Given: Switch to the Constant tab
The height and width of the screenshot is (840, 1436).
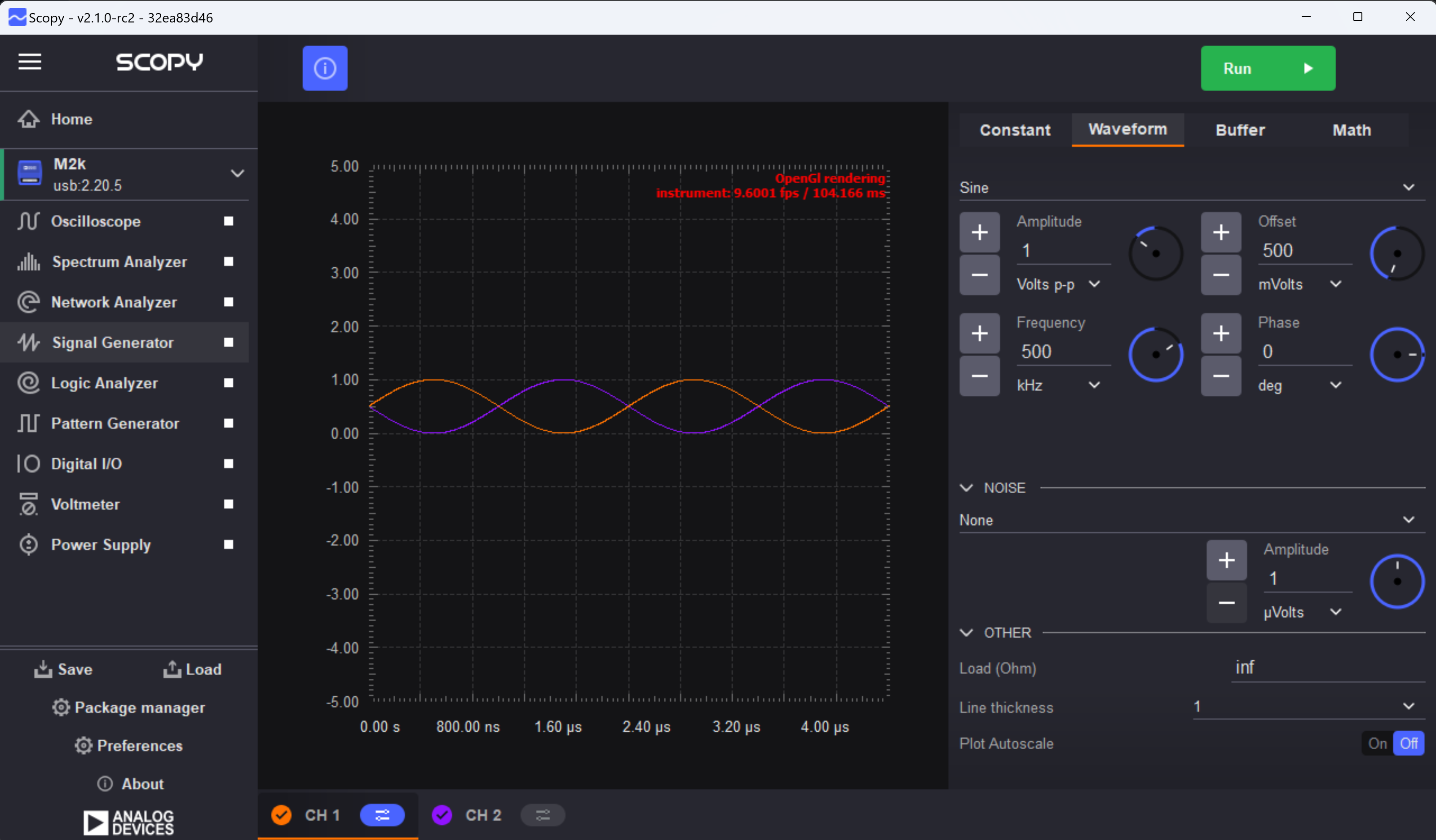Looking at the screenshot, I should 1015,130.
